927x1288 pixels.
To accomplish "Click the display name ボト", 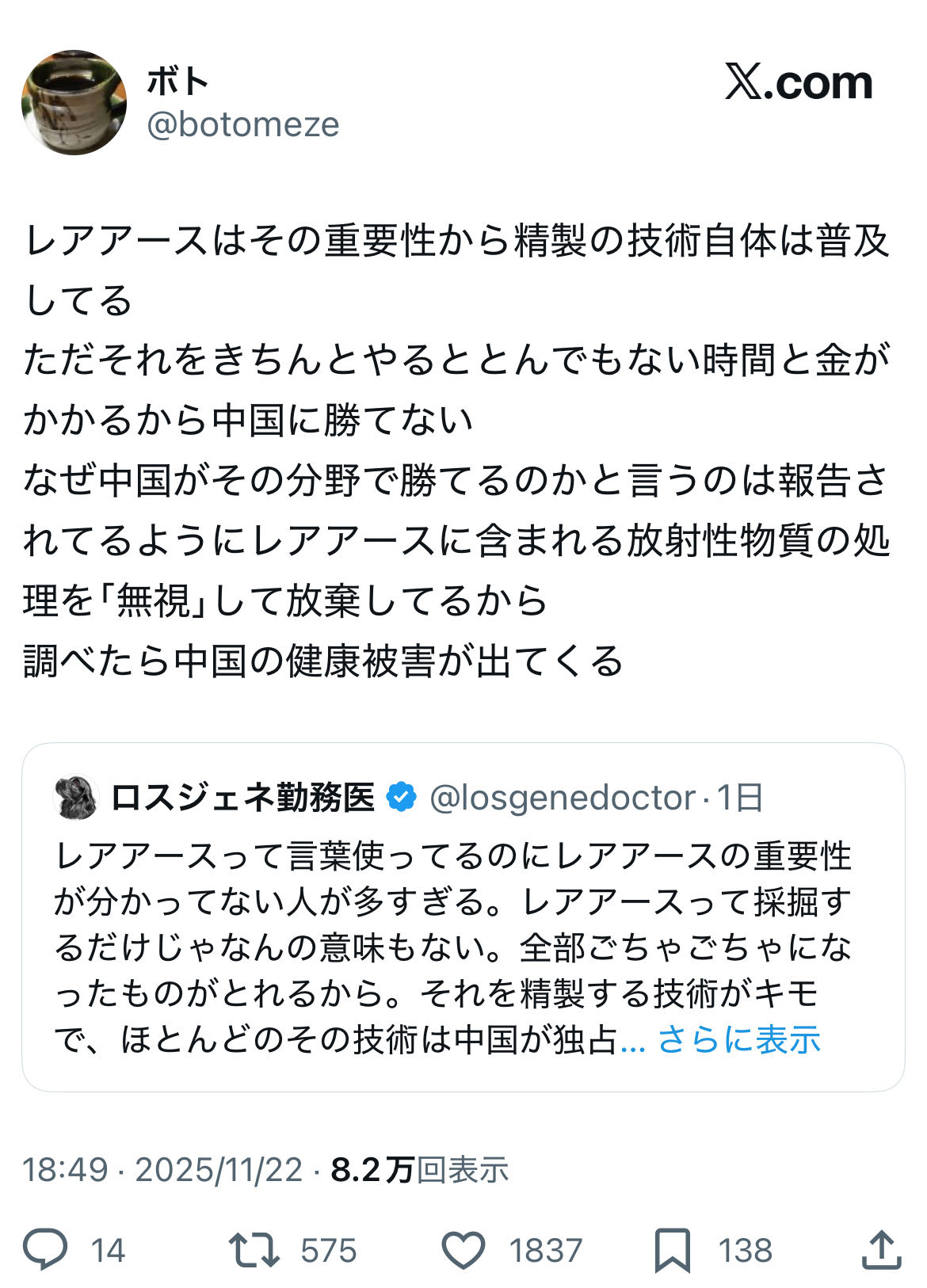I will [x=178, y=81].
